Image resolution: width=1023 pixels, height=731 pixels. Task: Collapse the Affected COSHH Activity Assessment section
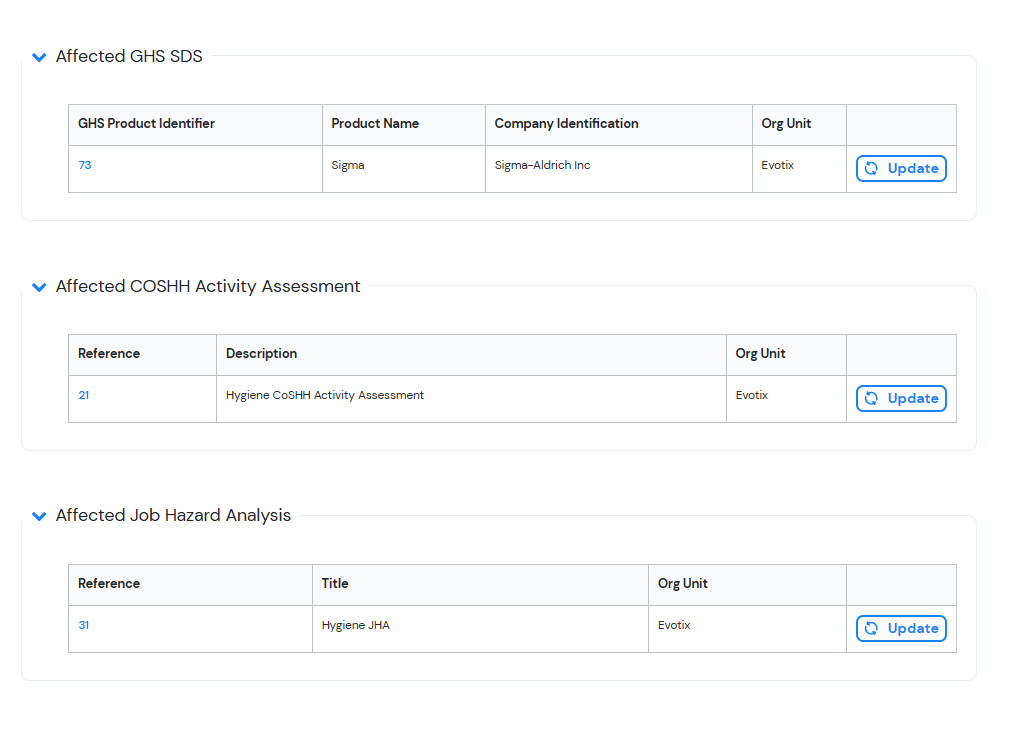[x=39, y=287]
